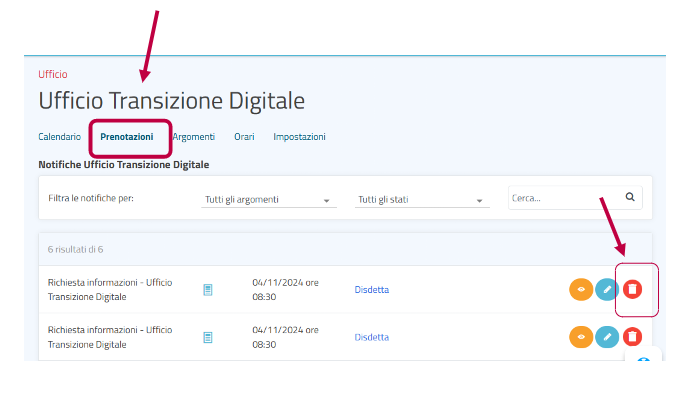Open the Argomenti tab

tap(194, 137)
